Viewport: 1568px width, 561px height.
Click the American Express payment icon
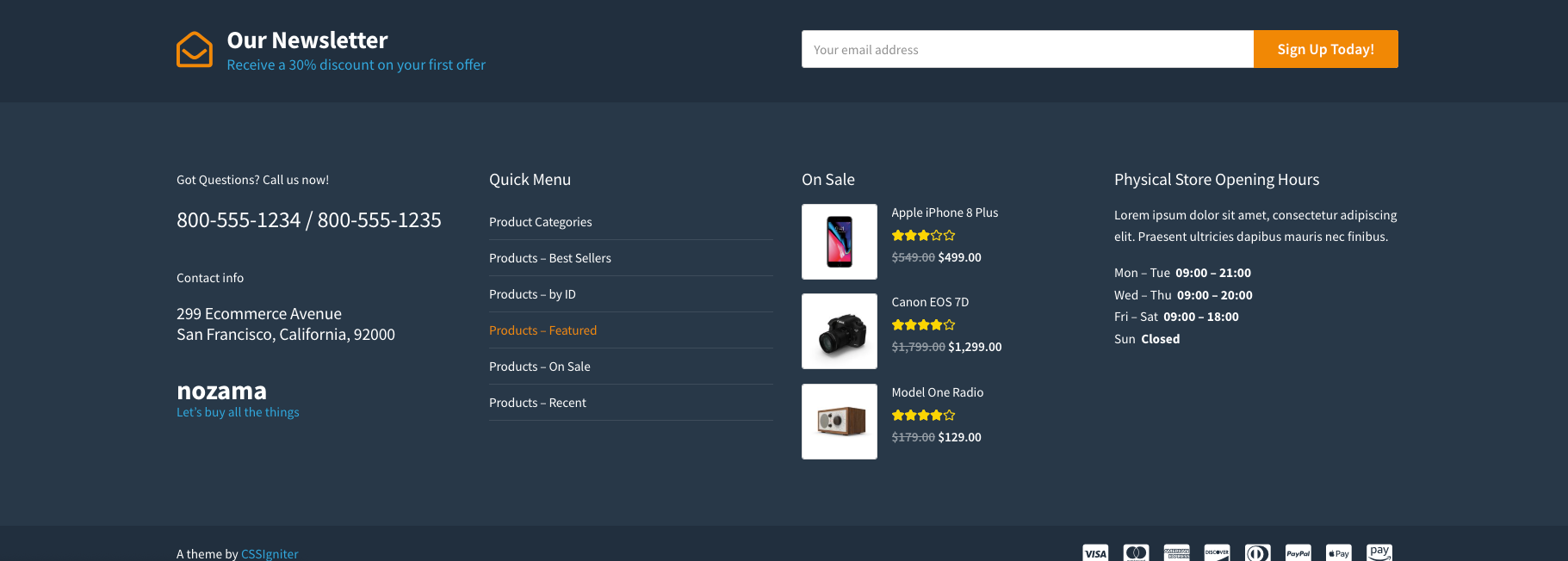click(1176, 552)
